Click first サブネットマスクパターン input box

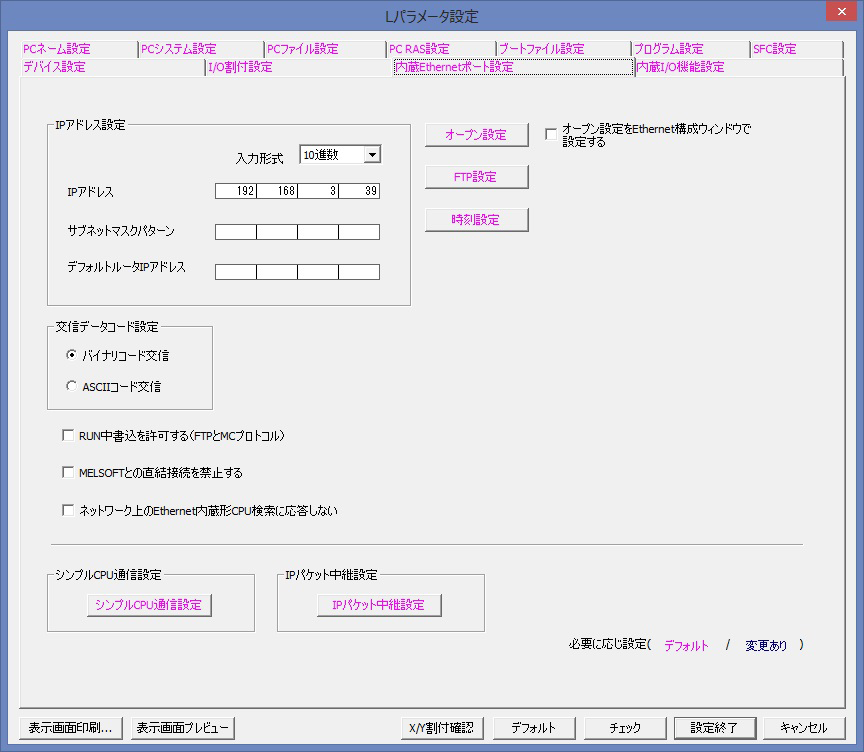click(x=236, y=232)
